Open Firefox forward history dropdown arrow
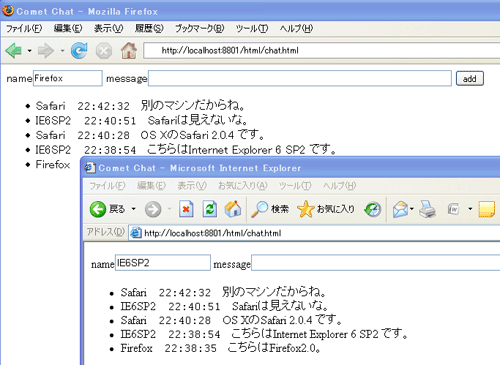Screen dimensions: 500x365 62,51
